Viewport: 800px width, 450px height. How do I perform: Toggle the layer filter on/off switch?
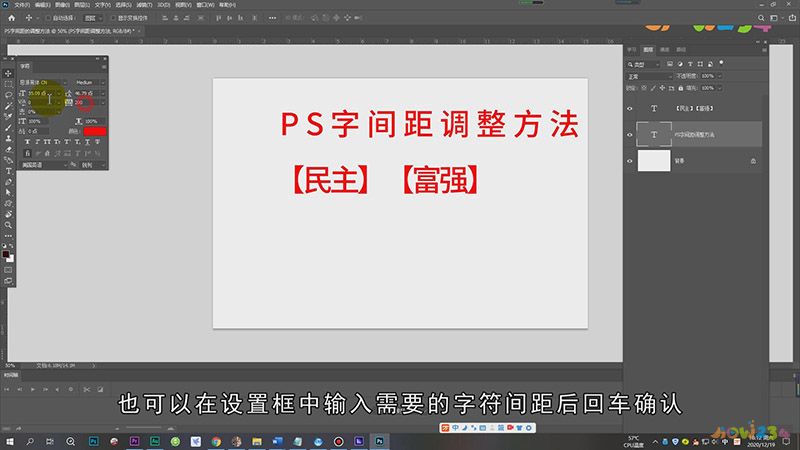tap(721, 63)
